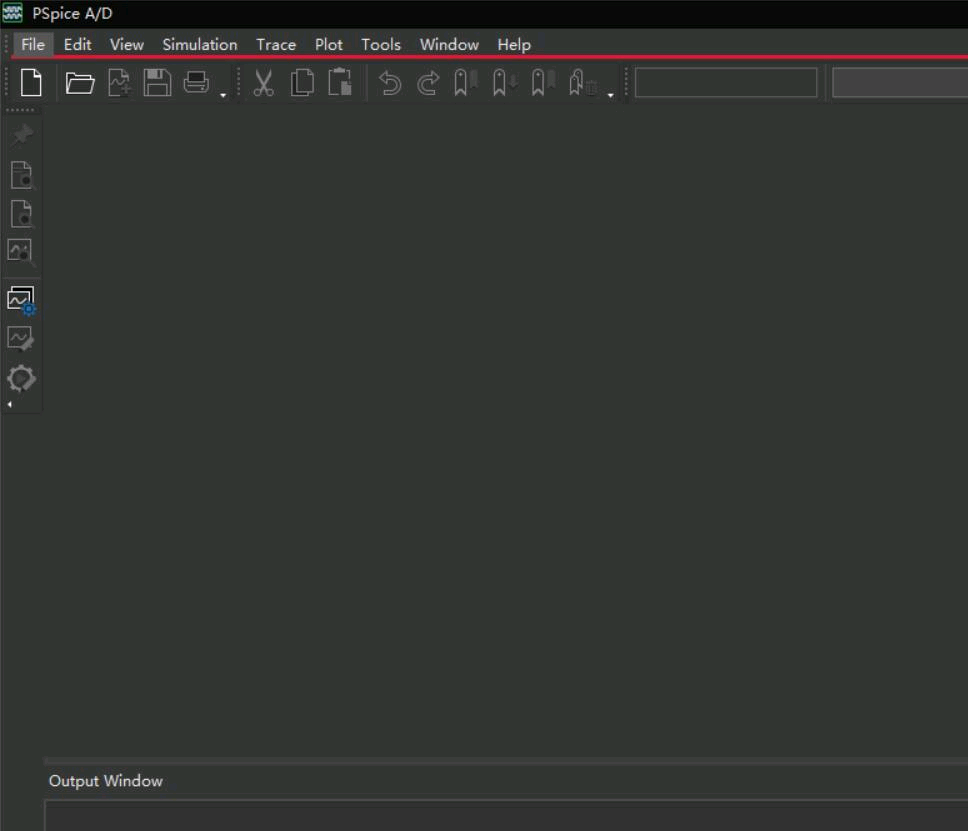Image resolution: width=968 pixels, height=831 pixels.
Task: Click the Clear all bookmarks icon
Action: tap(582, 83)
